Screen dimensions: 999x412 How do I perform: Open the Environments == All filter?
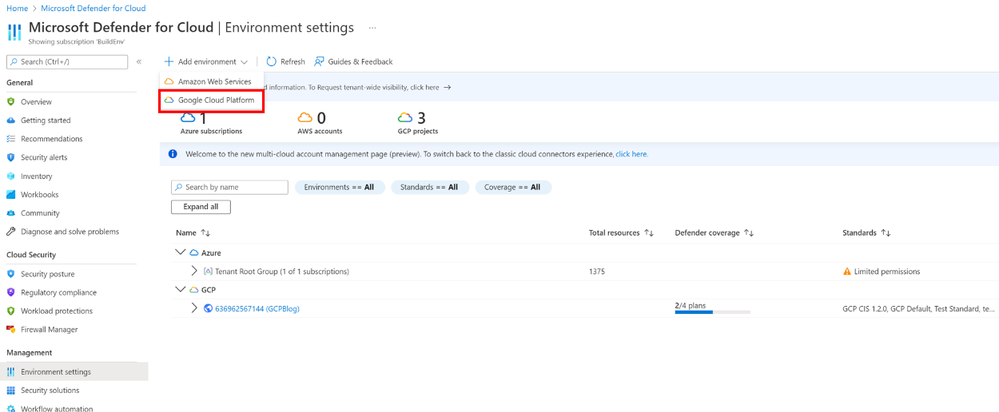(x=339, y=187)
